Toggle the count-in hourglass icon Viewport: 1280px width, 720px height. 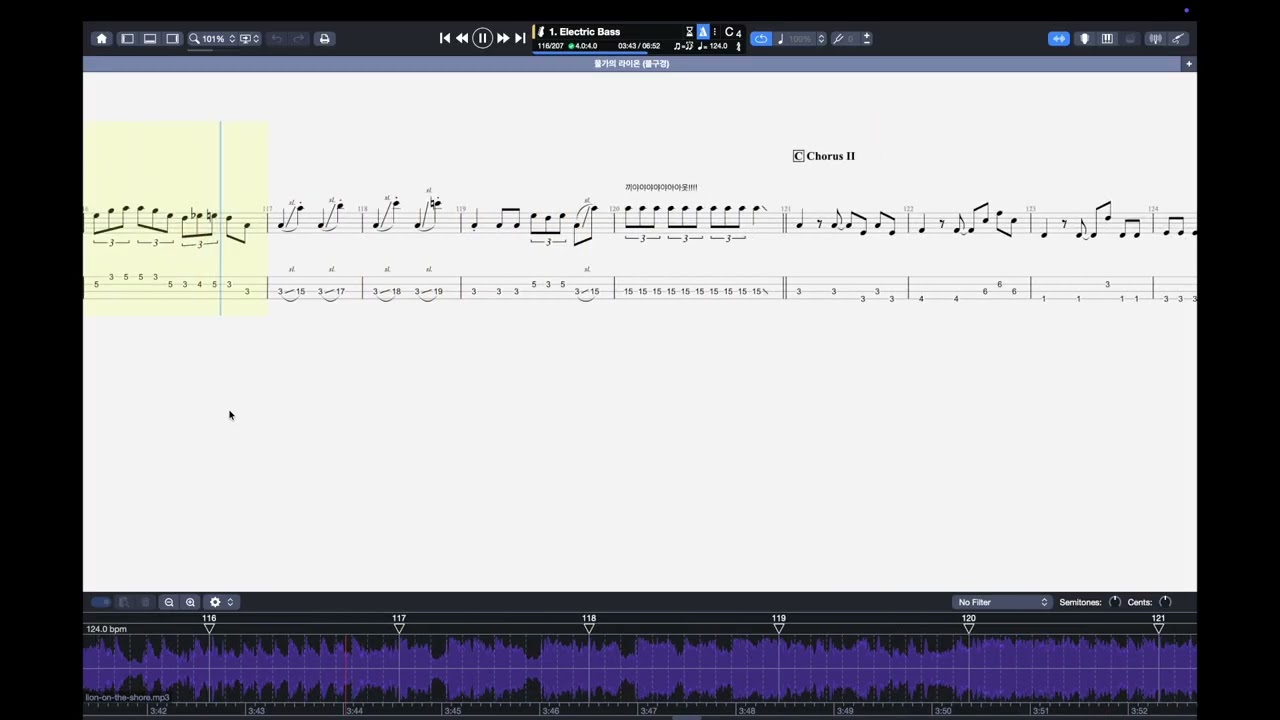[689, 32]
